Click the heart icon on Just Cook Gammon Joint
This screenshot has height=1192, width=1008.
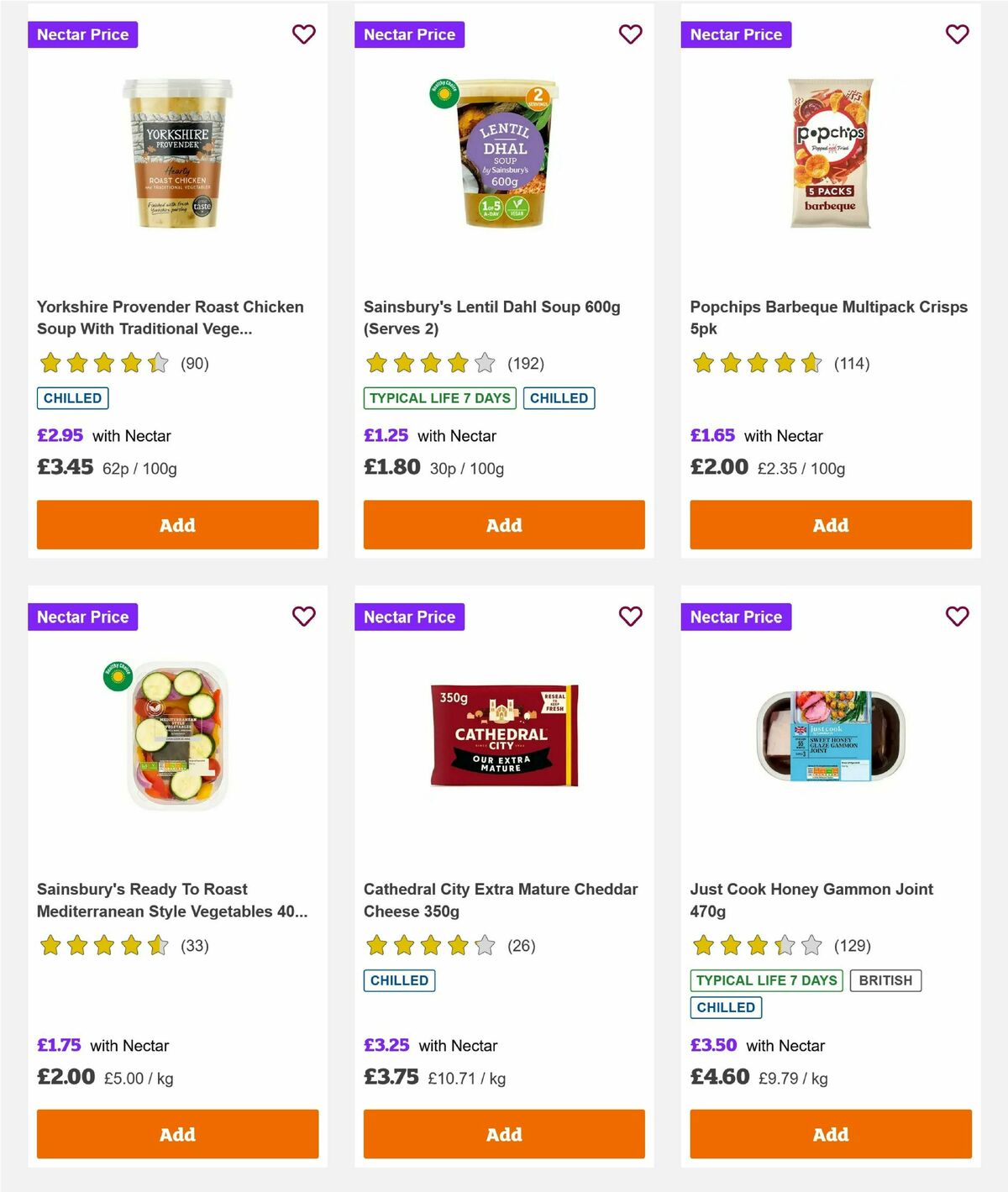(x=957, y=617)
